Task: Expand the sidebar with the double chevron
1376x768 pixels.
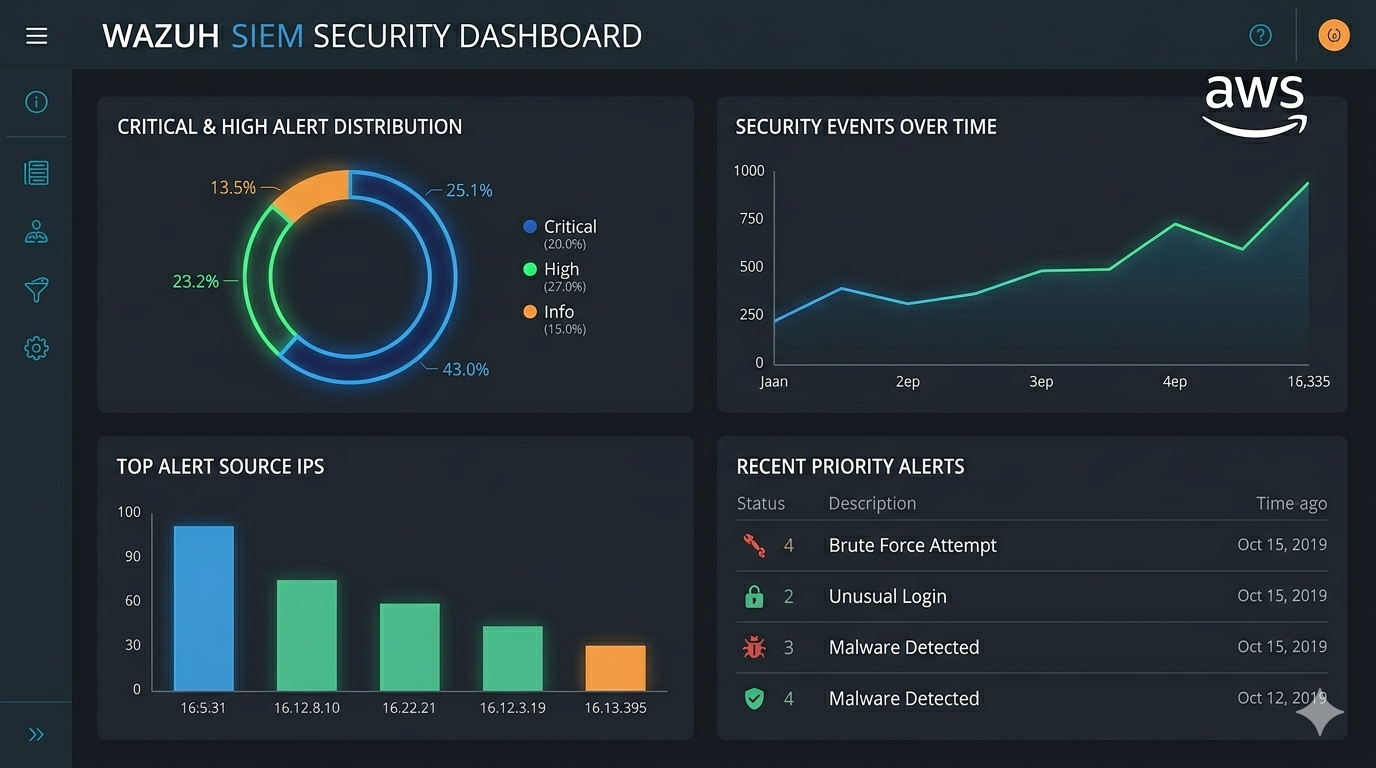Action: (37, 735)
